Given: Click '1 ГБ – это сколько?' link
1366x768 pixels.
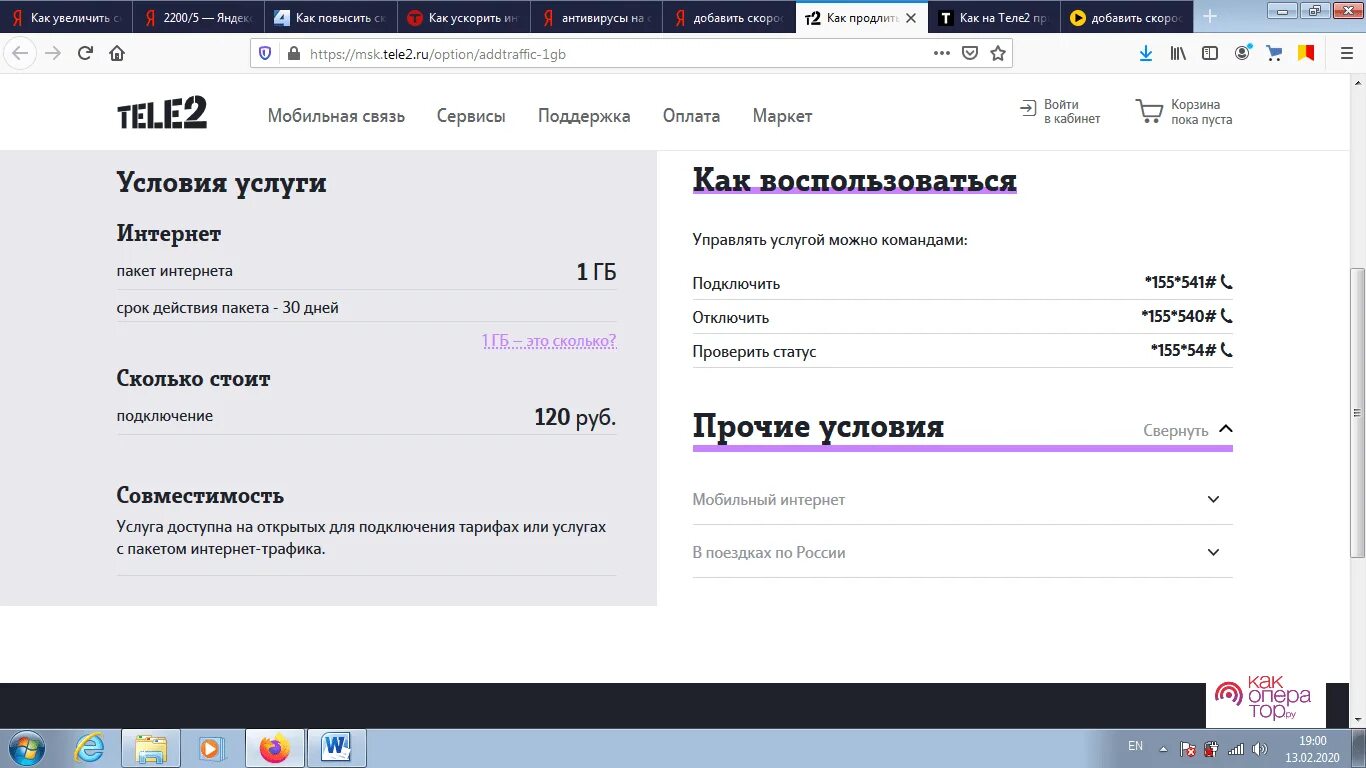Looking at the screenshot, I should [x=549, y=341].
